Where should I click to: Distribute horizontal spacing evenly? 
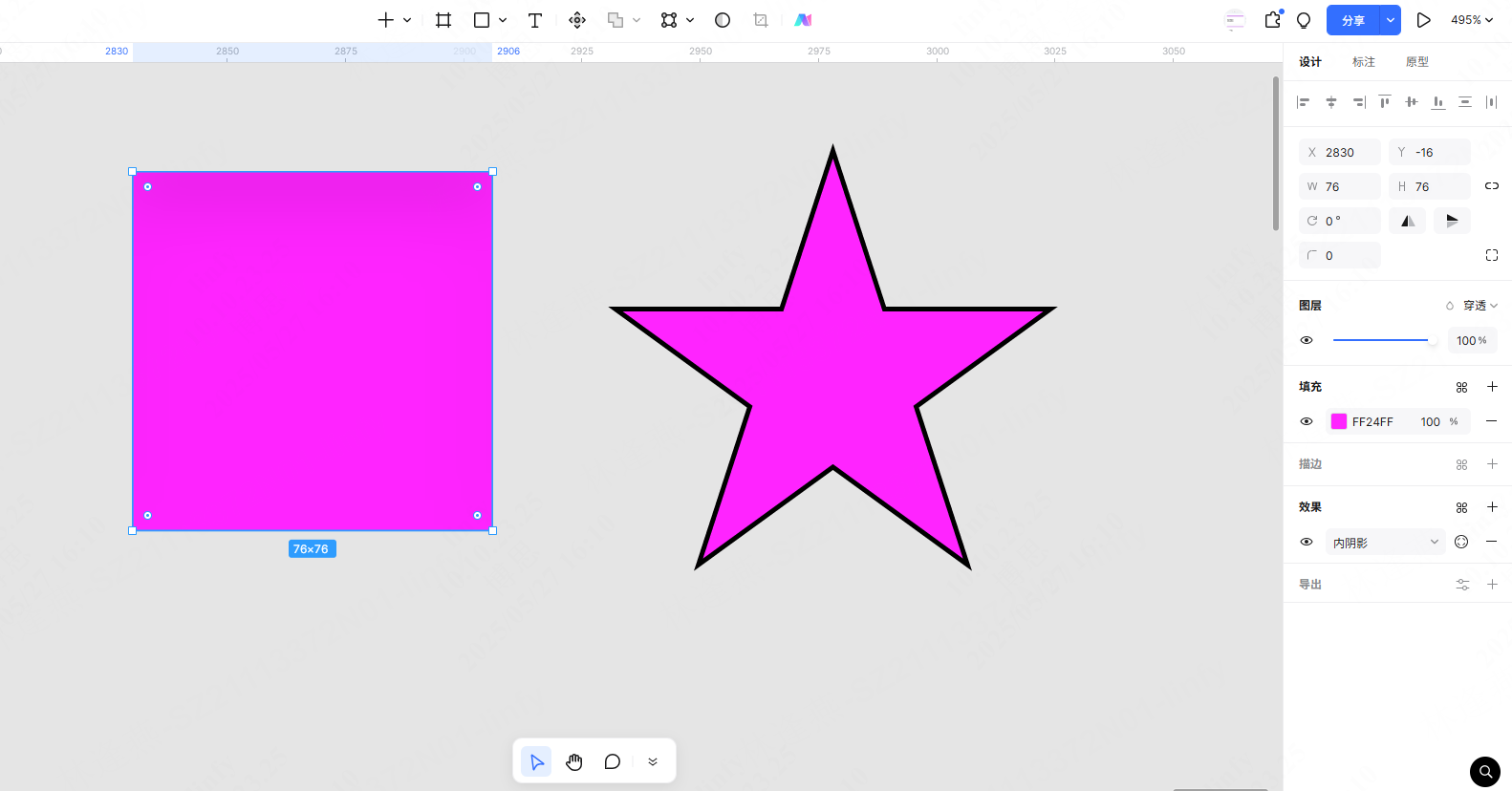coord(1491,102)
